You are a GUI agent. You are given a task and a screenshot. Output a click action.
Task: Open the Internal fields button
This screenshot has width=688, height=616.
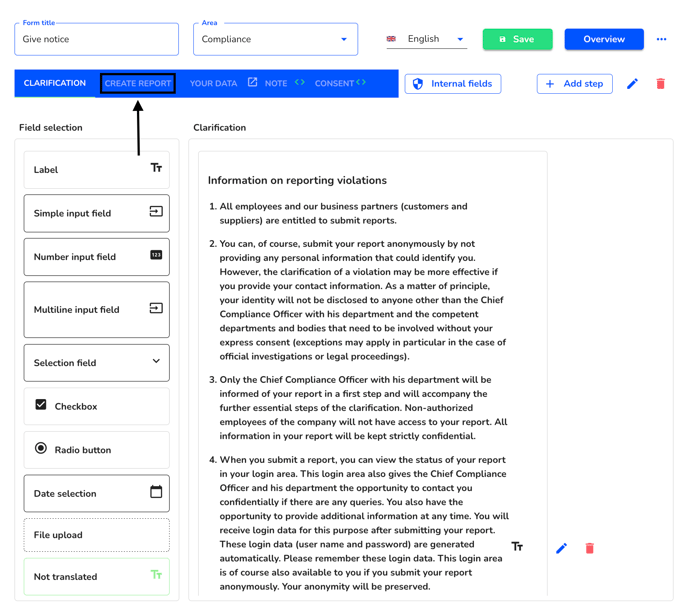[453, 84]
